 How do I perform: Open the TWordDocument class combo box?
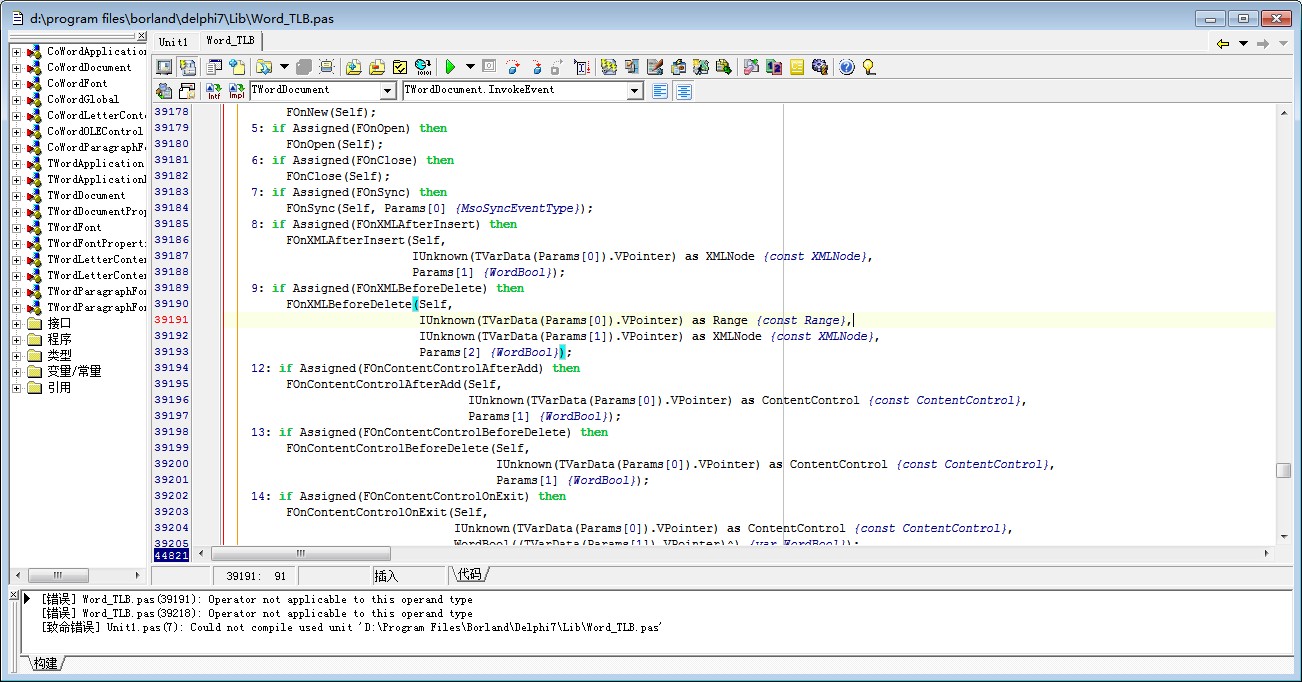(388, 91)
